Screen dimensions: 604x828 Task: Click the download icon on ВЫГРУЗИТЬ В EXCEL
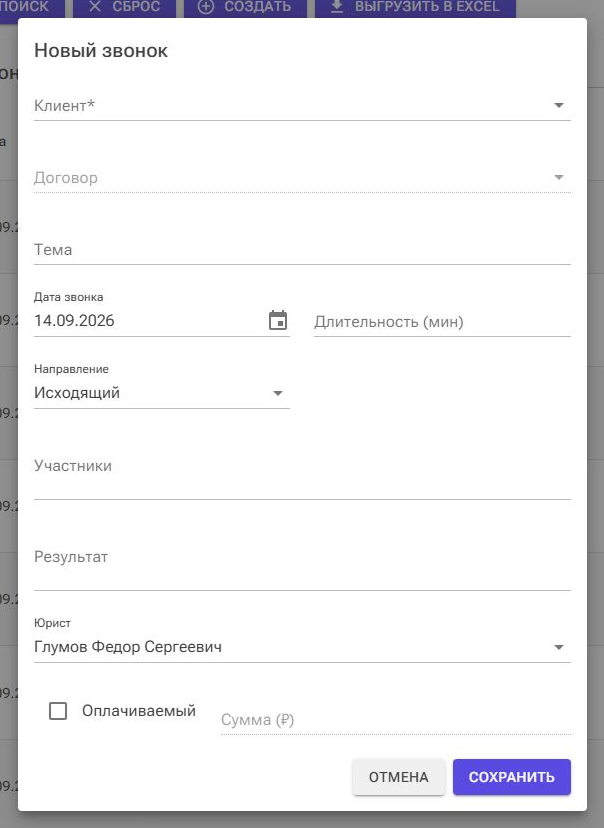point(337,6)
